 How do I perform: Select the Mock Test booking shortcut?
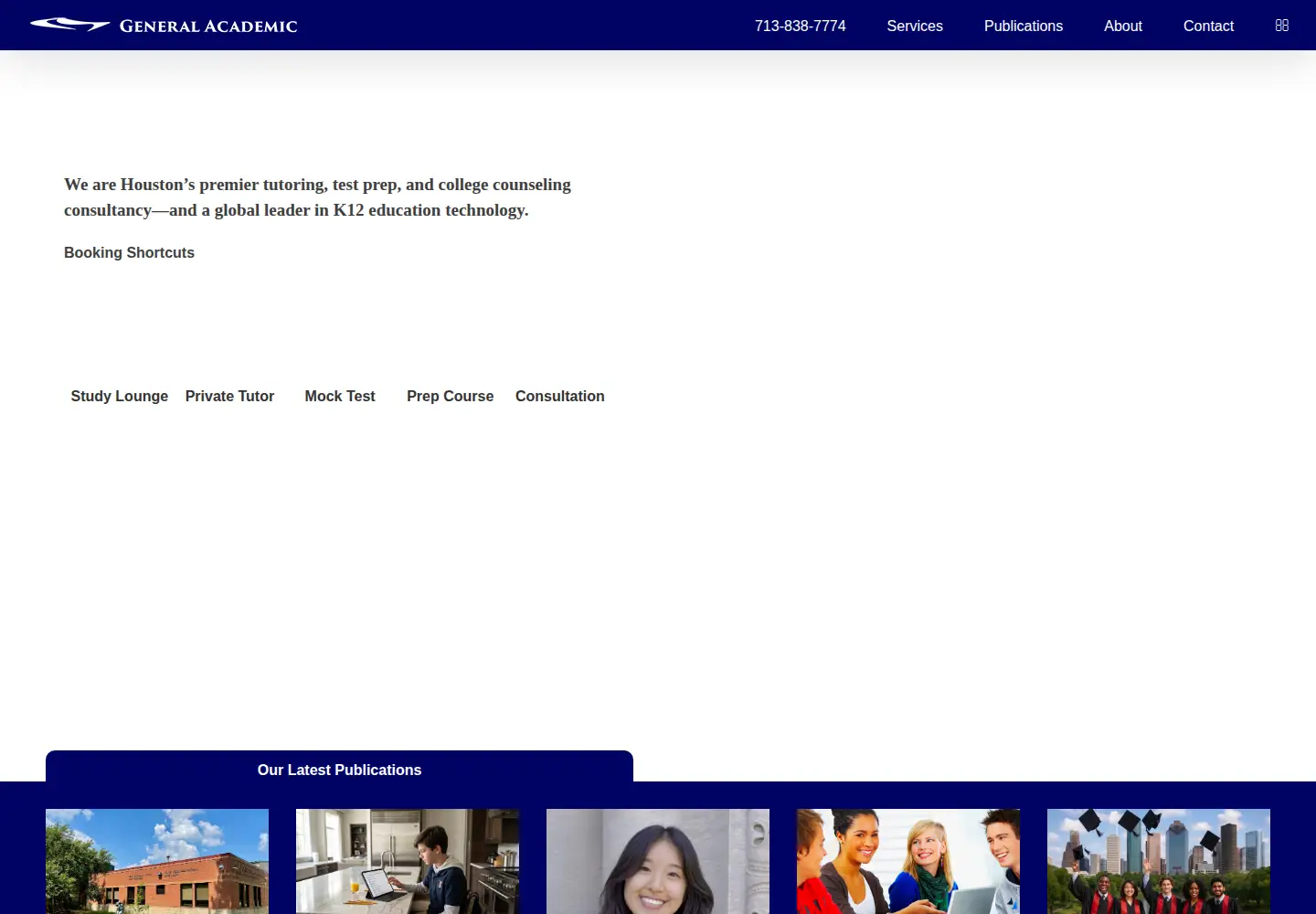coord(340,396)
